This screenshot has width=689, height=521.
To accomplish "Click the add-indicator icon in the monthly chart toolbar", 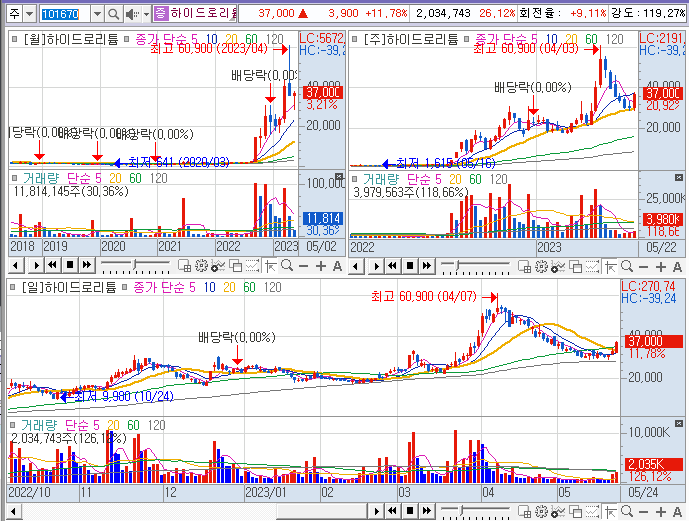I will (x=218, y=266).
